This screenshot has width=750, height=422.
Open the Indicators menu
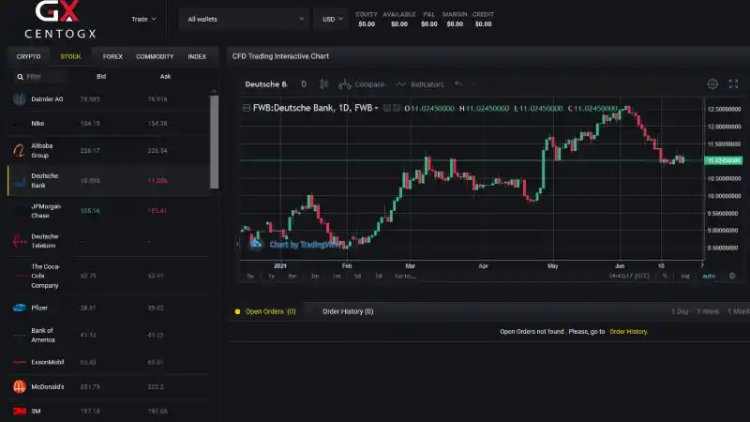pos(420,84)
